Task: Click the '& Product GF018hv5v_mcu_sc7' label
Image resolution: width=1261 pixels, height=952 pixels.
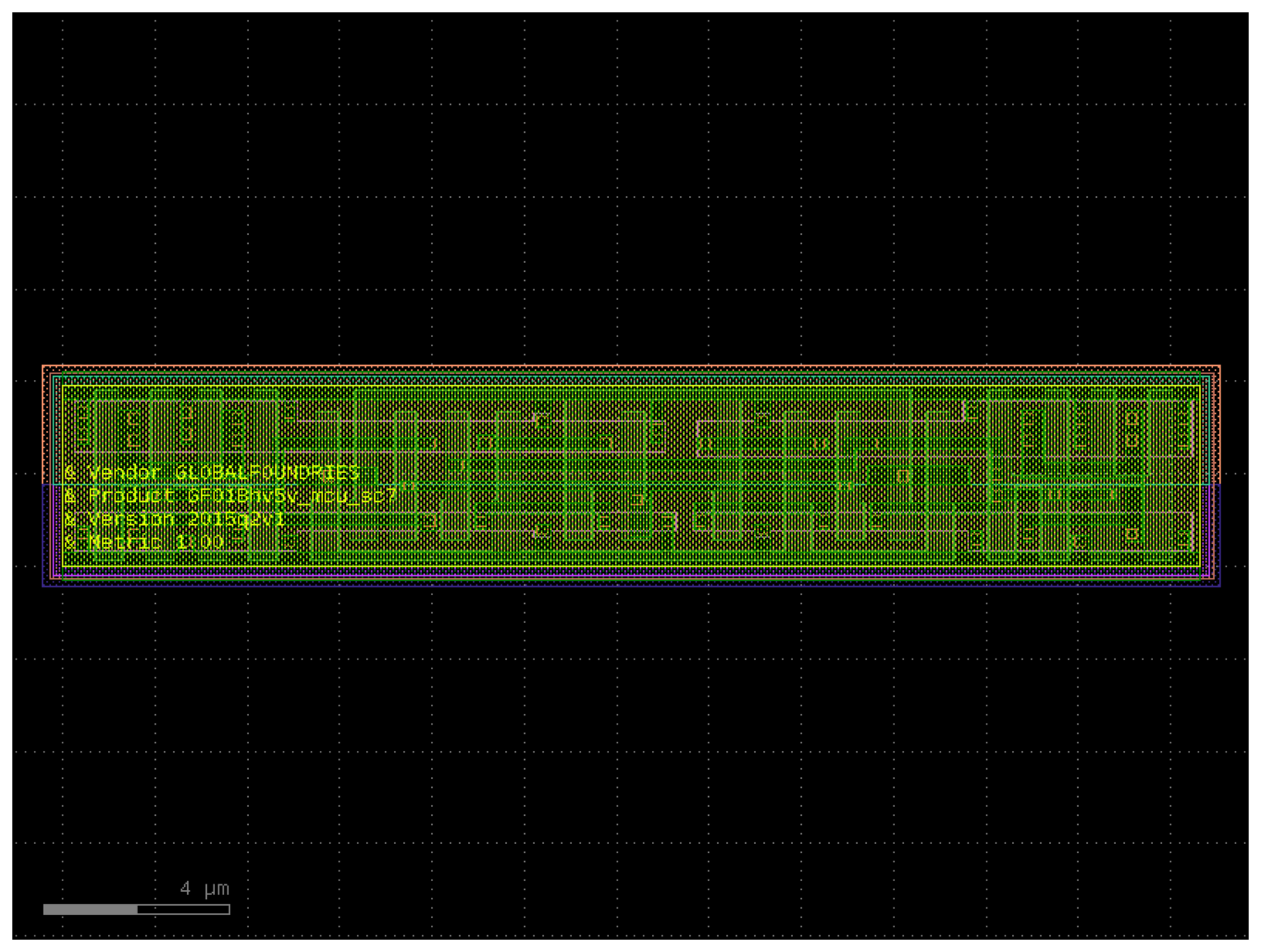Action: 231,496
